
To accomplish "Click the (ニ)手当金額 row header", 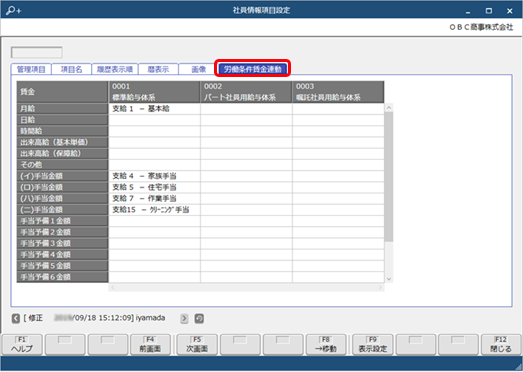I will pyautogui.click(x=62, y=210).
